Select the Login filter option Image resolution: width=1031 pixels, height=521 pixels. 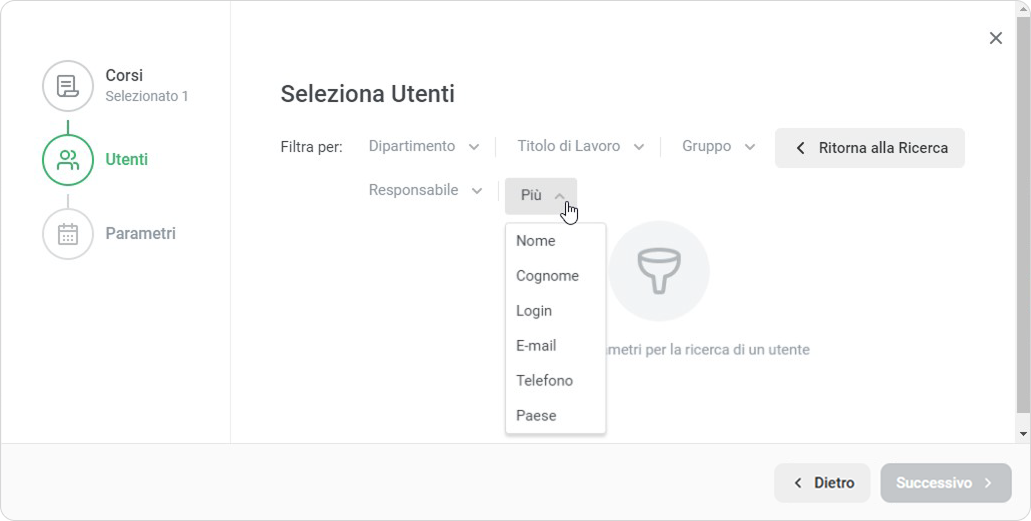534,311
